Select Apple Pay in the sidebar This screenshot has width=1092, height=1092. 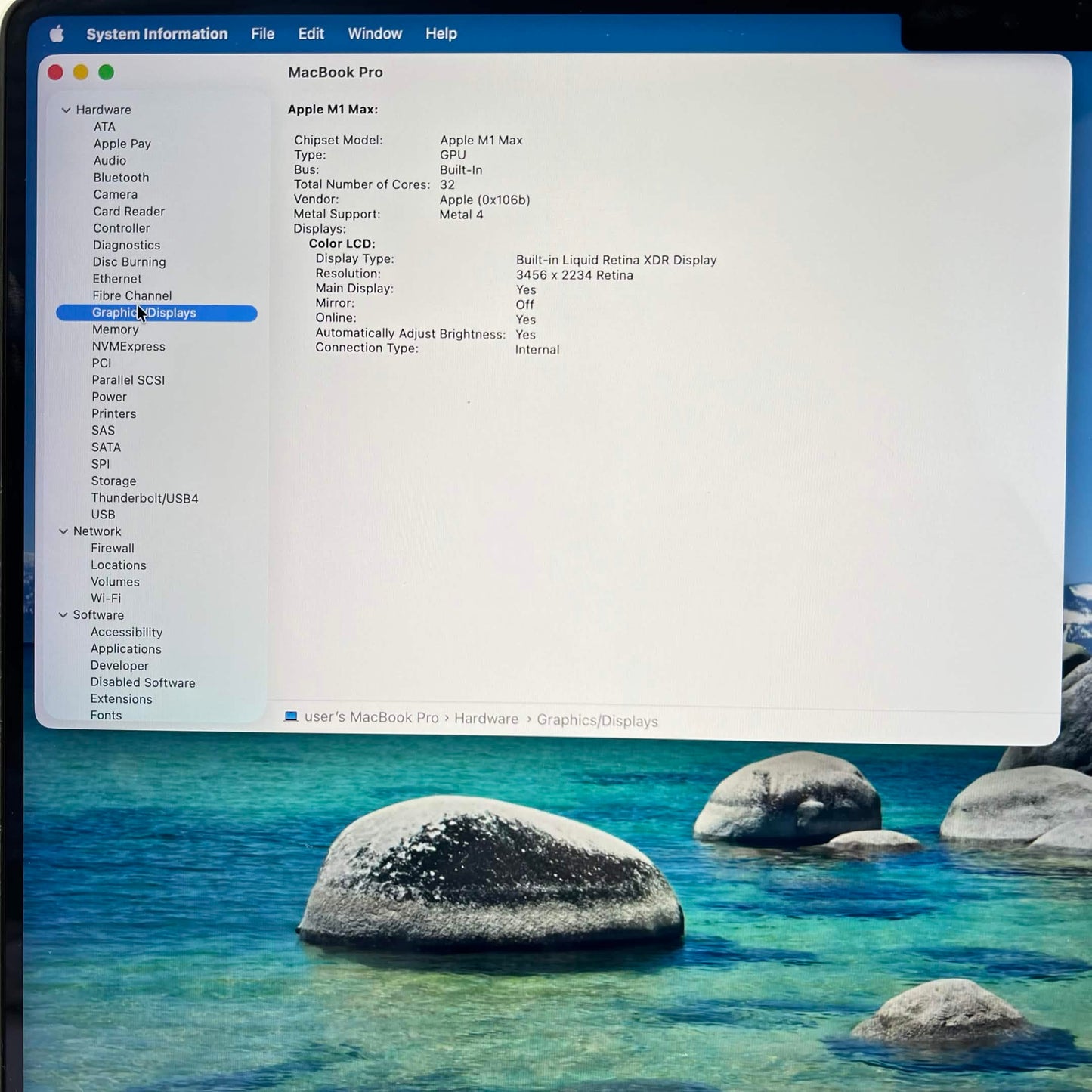pyautogui.click(x=122, y=144)
